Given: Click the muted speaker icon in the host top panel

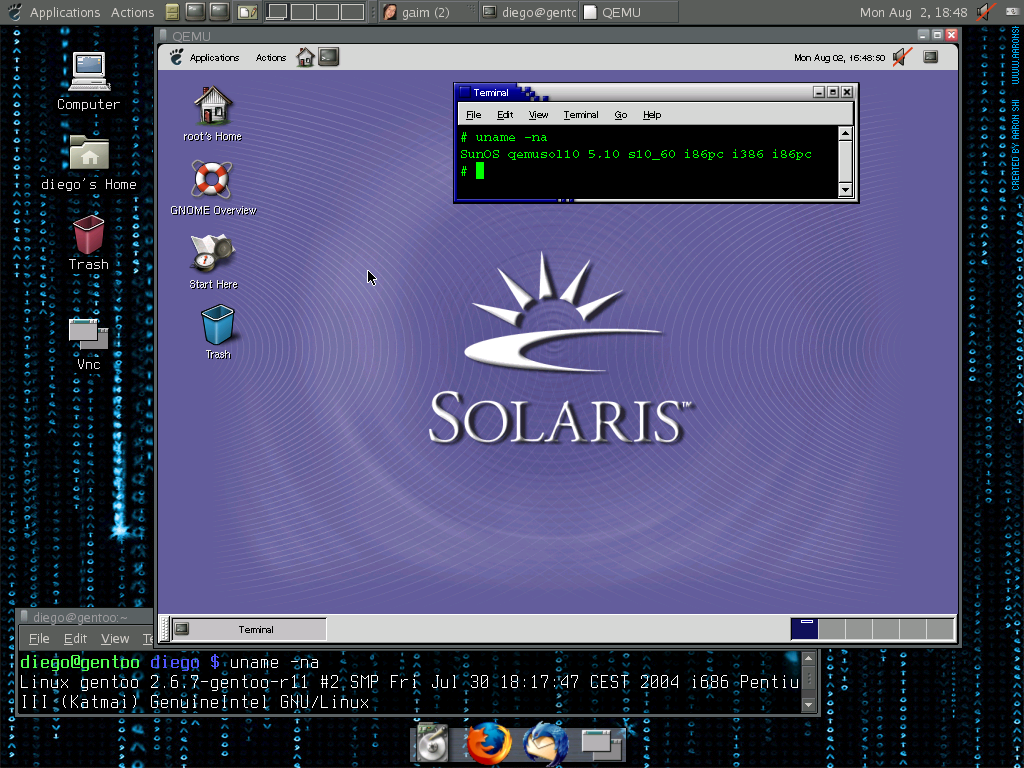Looking at the screenshot, I should 985,12.
